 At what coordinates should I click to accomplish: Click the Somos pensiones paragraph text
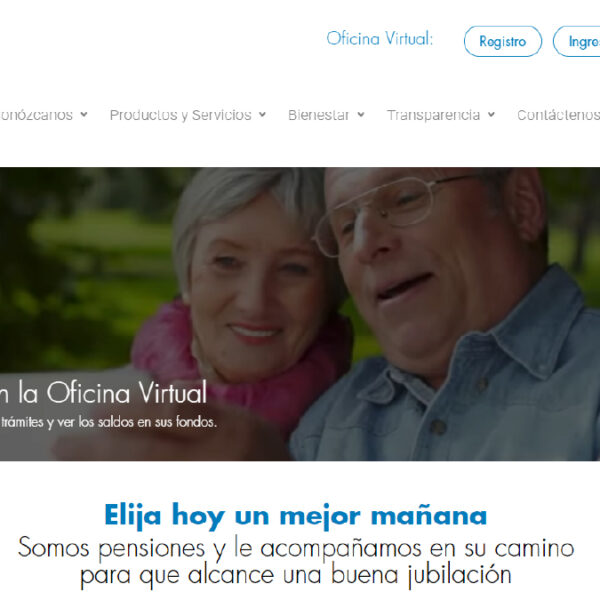tap(296, 561)
